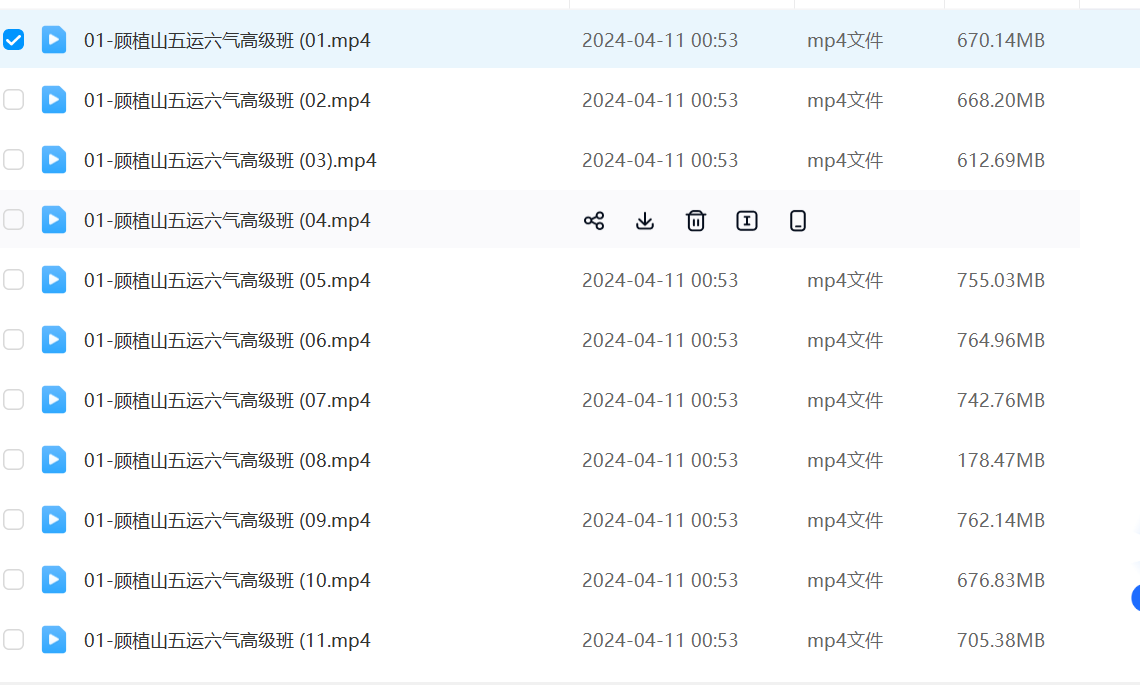Viewport: 1140px width, 689px height.
Task: Select the checkbox for 02.mp4
Action: (x=14, y=100)
